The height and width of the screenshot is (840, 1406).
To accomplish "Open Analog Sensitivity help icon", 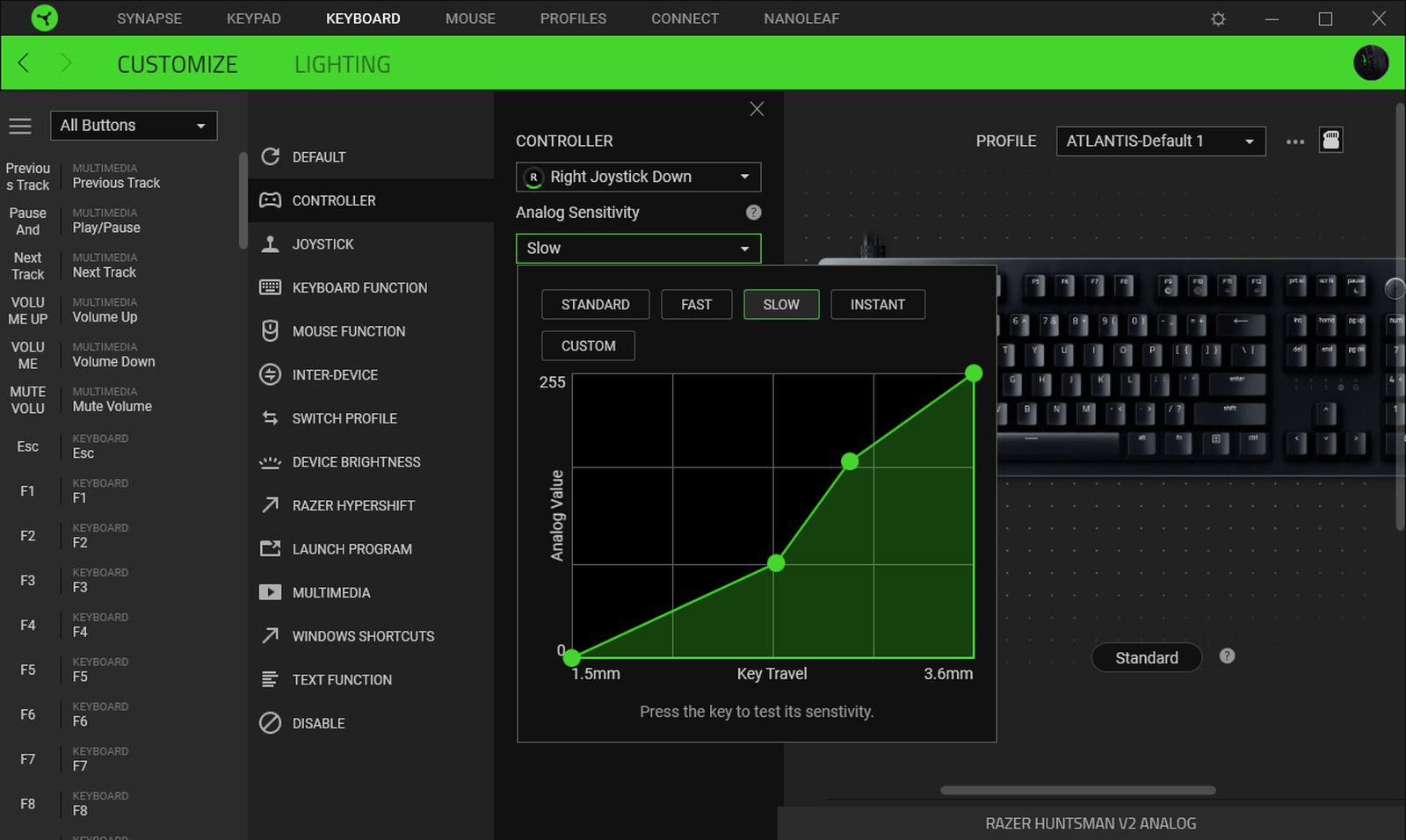I will 753,212.
